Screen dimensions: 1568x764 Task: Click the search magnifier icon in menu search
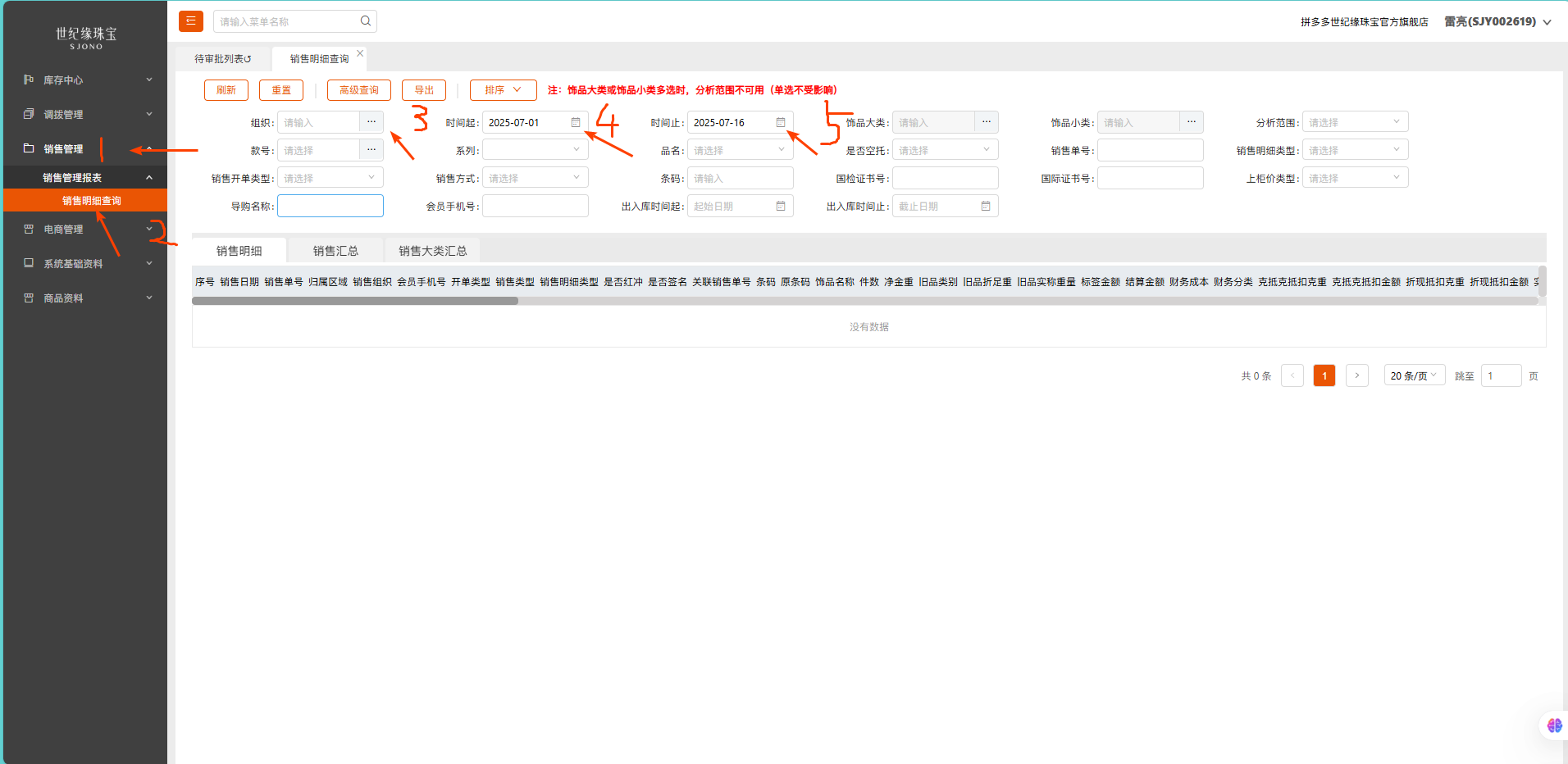[x=366, y=21]
